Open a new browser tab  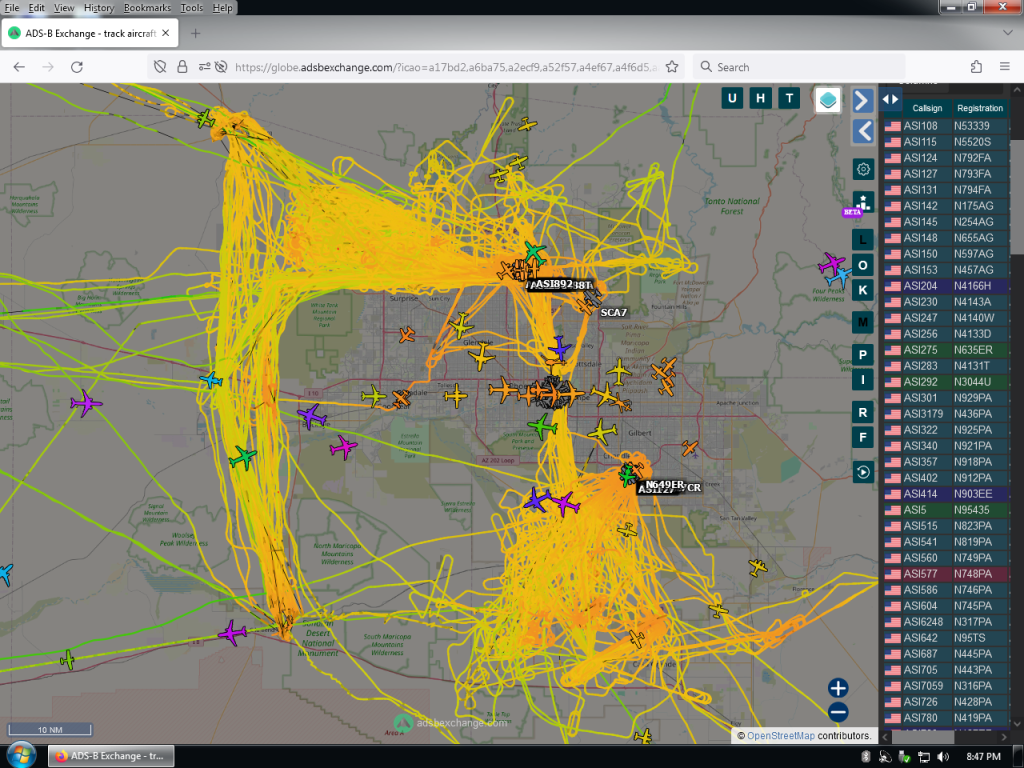[195, 33]
